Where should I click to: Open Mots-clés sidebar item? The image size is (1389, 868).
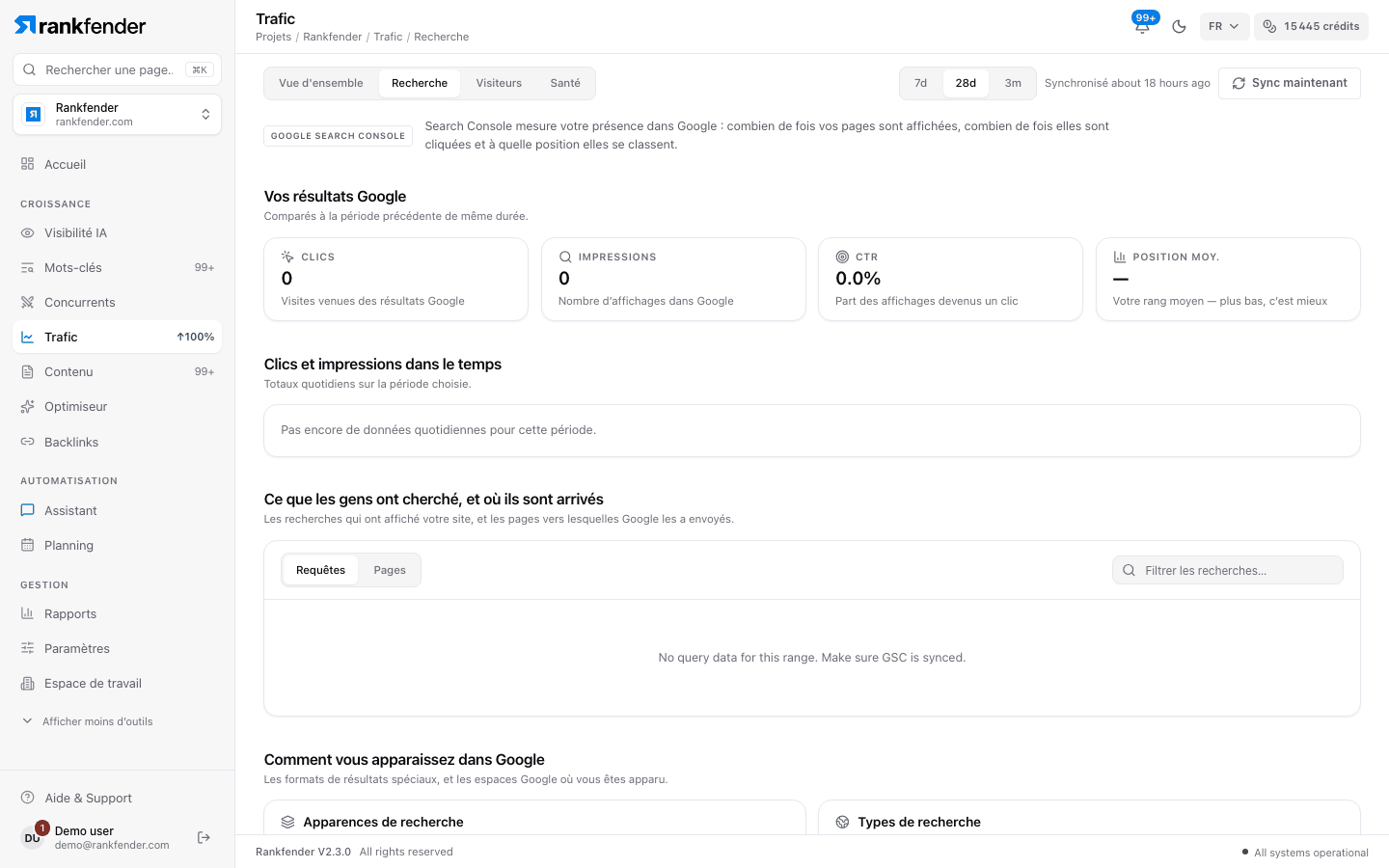pos(117,267)
